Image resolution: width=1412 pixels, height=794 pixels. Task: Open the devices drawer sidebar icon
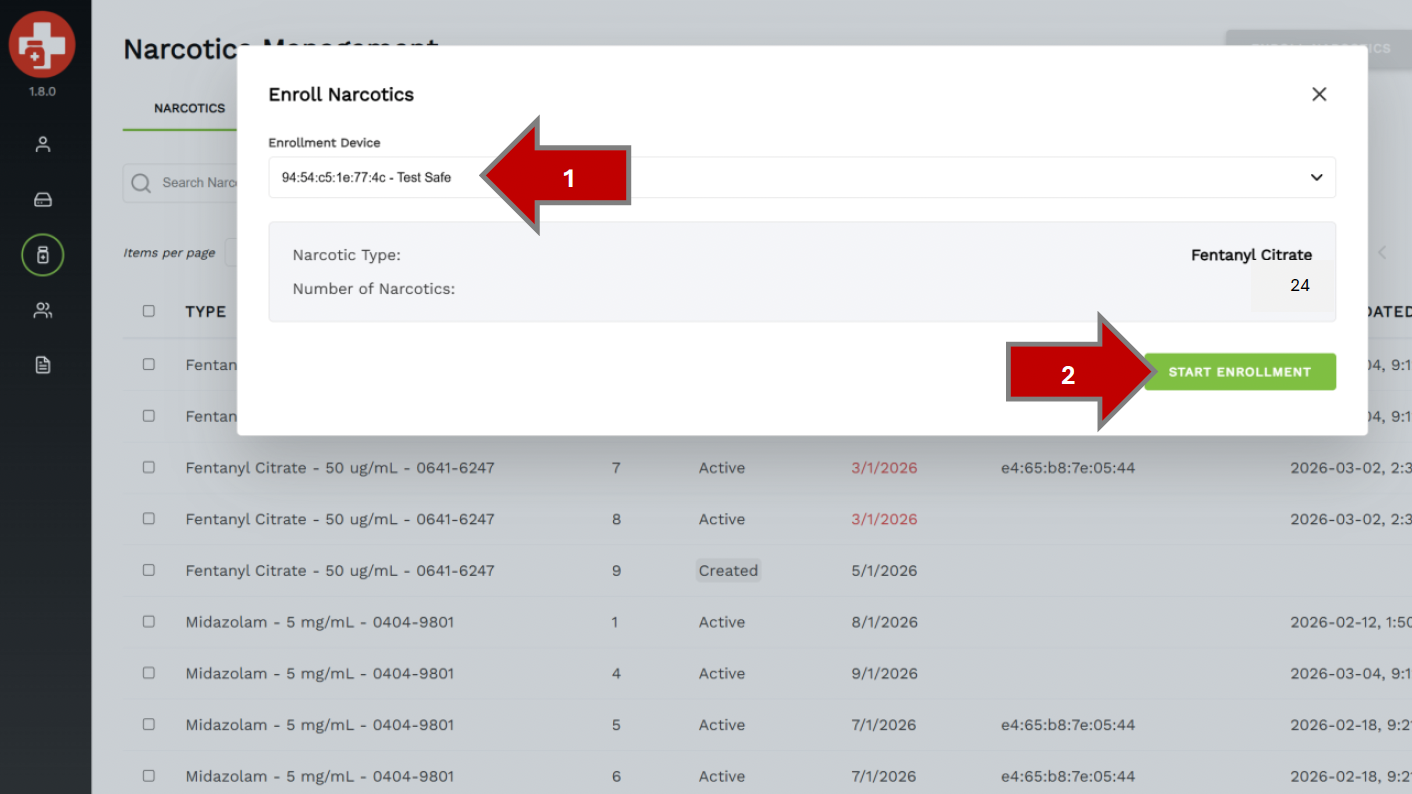tap(43, 200)
